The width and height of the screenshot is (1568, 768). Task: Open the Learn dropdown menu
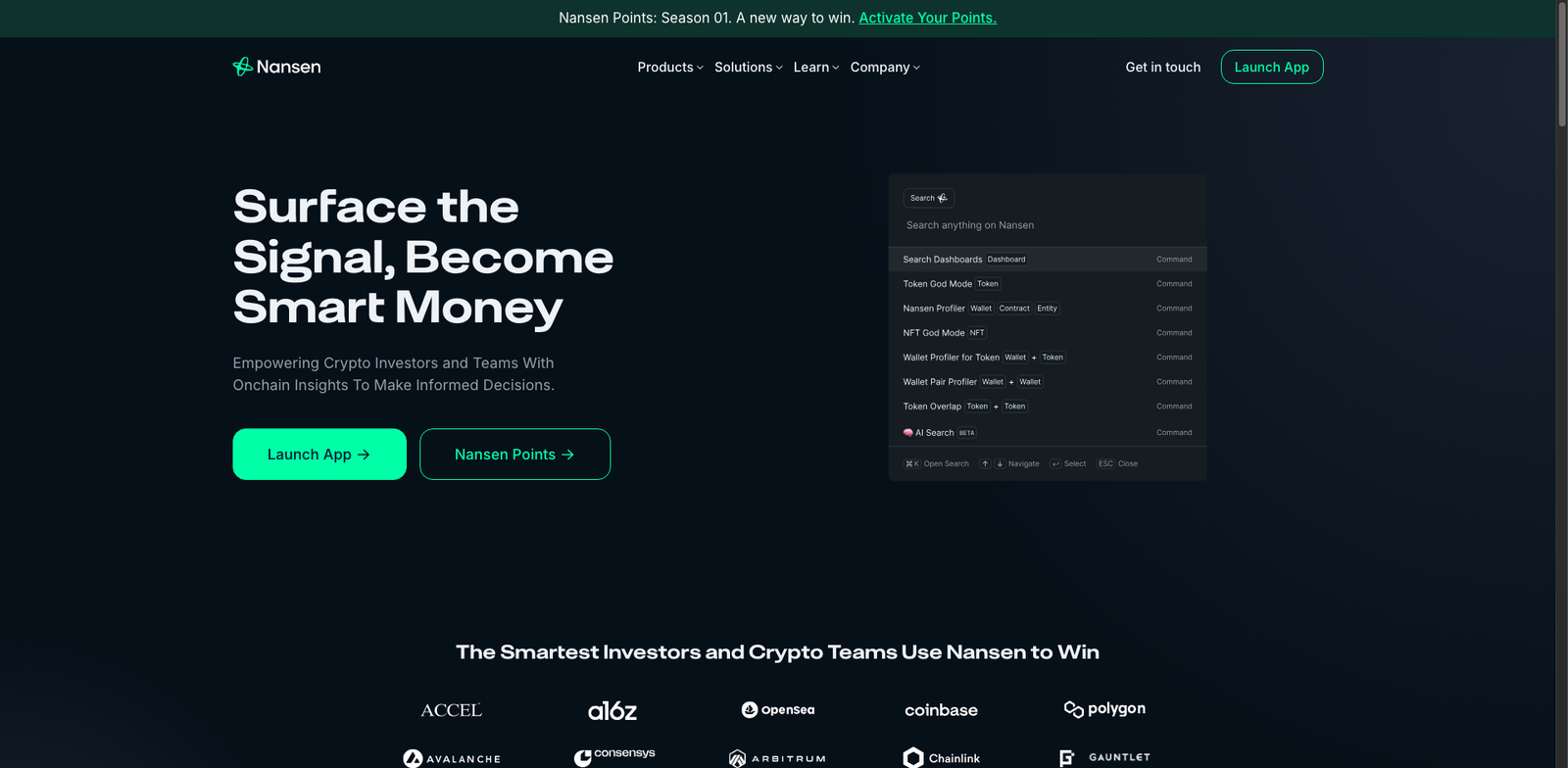[816, 68]
